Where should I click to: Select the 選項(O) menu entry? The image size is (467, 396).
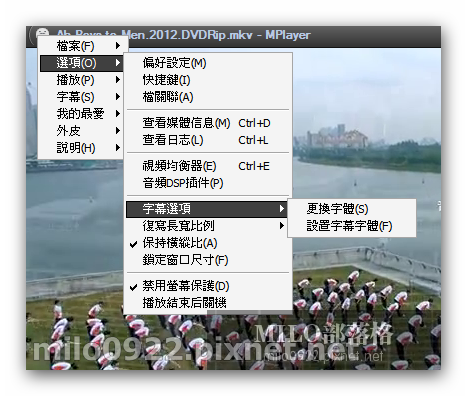[x=81, y=63]
